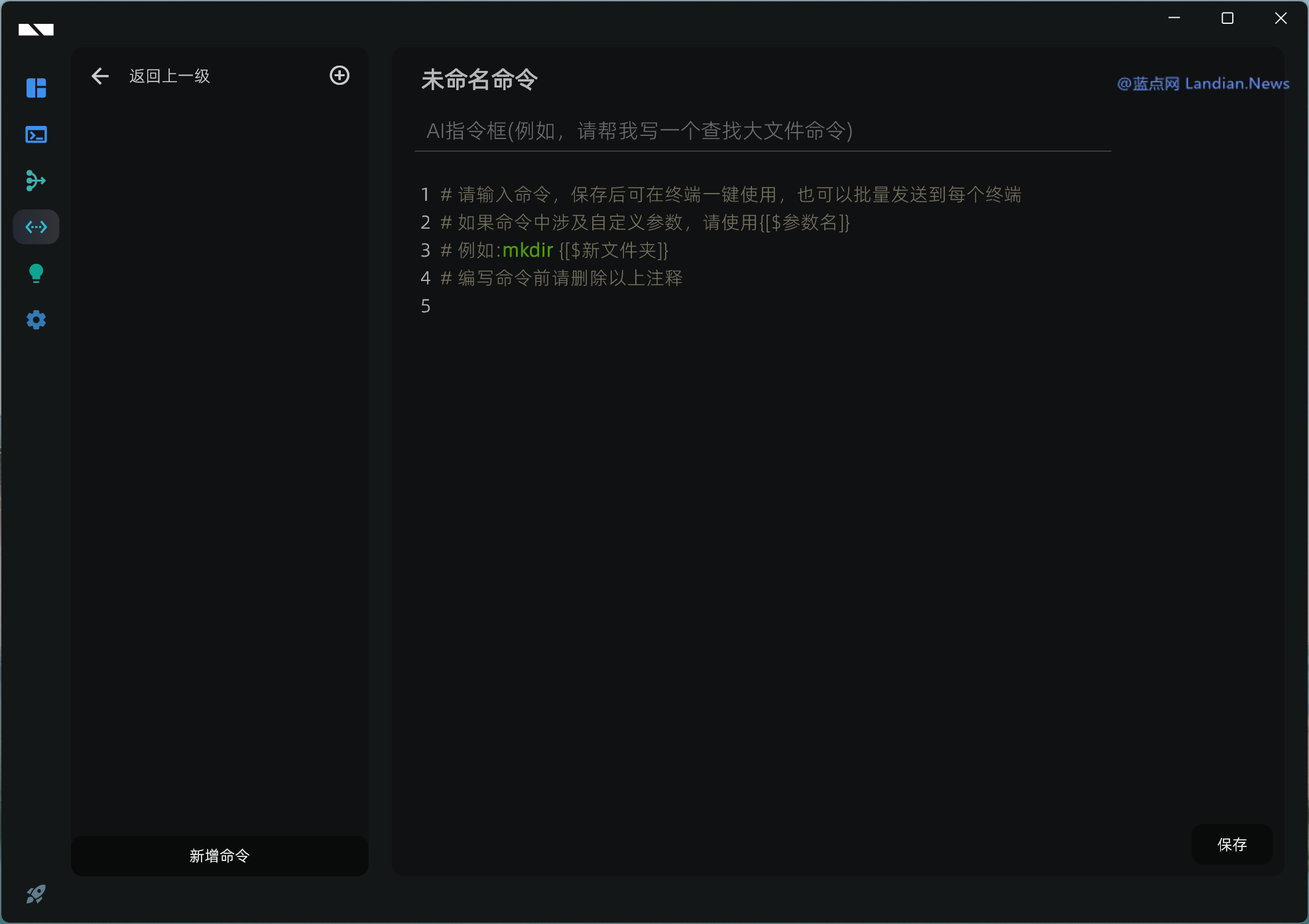The height and width of the screenshot is (924, 1309).
Task: Click the AI指令框 input field
Action: tap(763, 131)
